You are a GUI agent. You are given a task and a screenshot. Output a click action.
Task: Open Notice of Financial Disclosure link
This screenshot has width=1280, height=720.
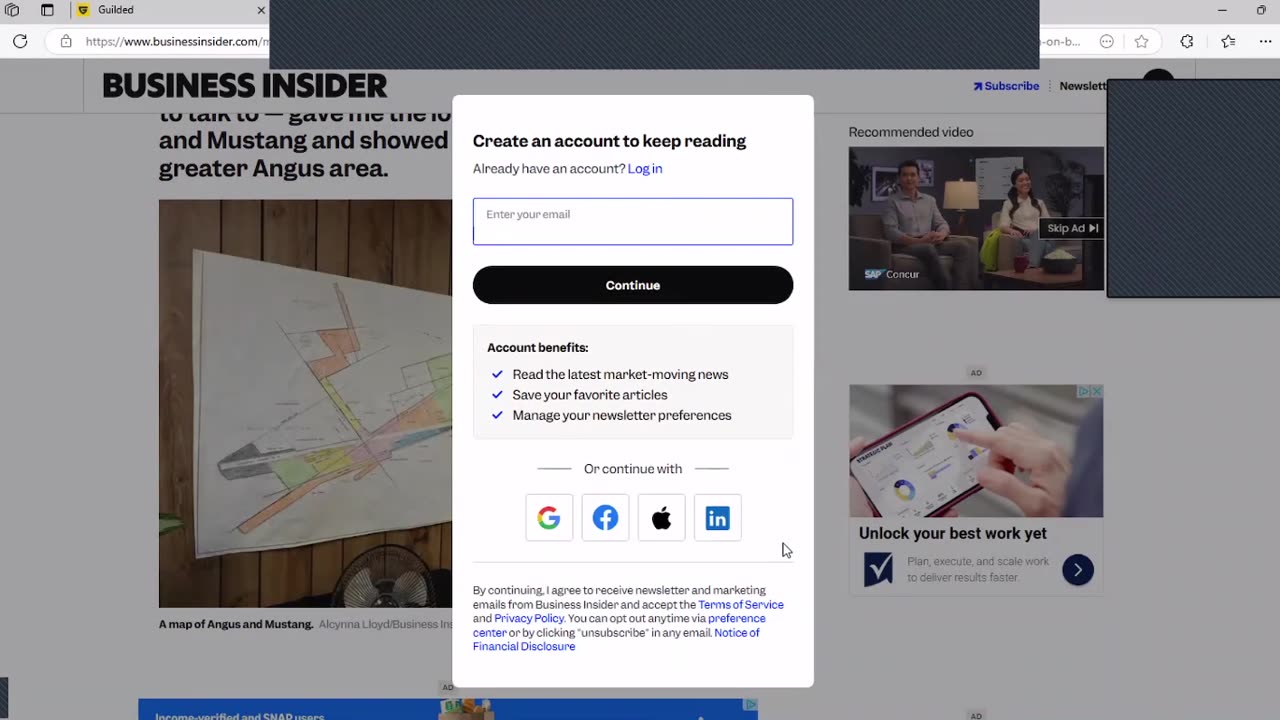[x=616, y=639]
